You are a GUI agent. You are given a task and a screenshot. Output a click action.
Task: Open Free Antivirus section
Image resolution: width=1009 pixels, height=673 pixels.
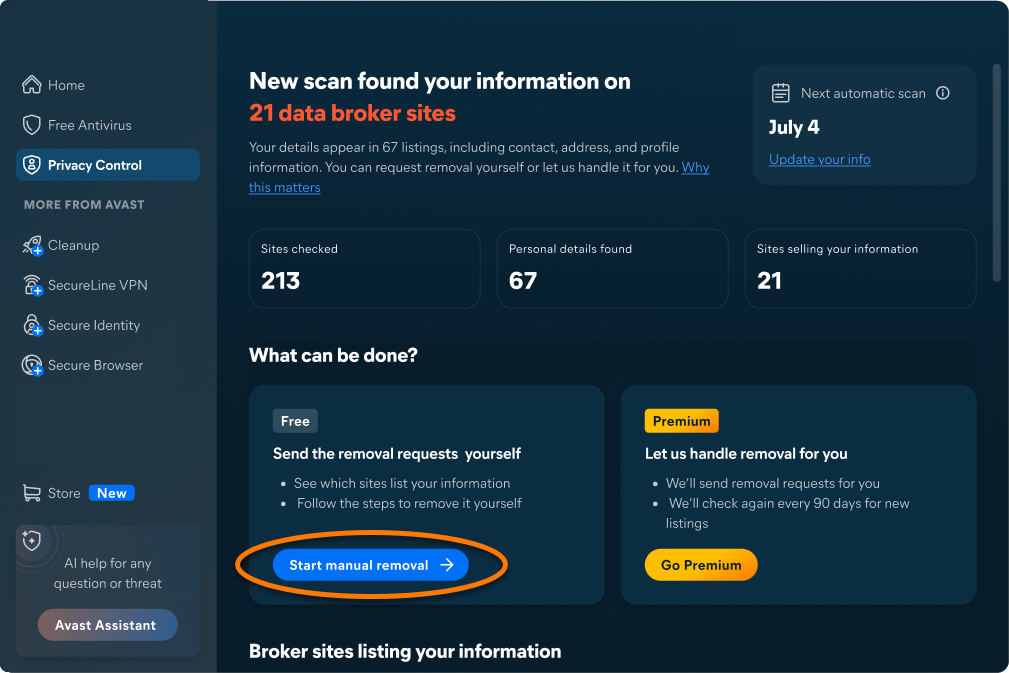(107, 125)
